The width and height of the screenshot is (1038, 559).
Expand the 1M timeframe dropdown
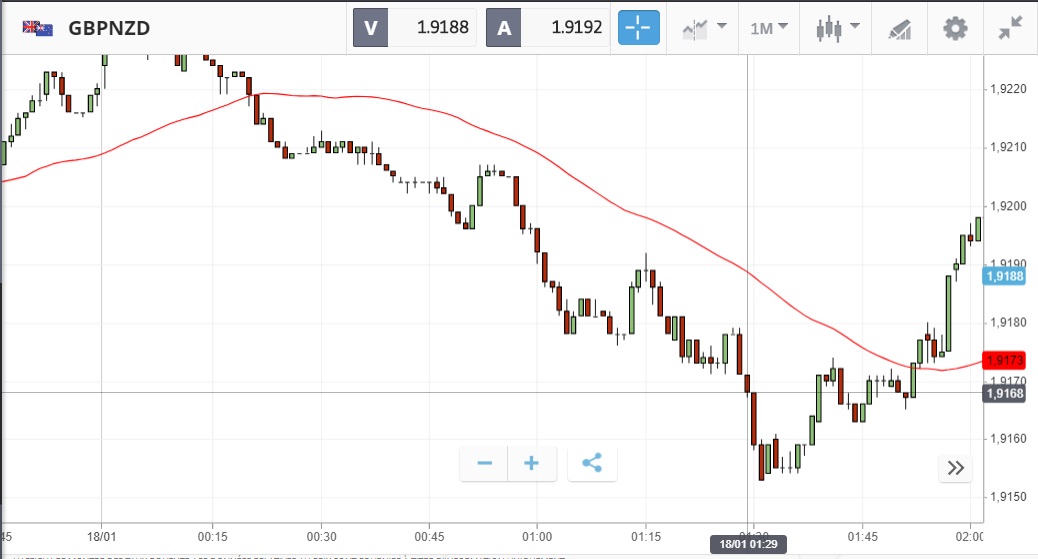[769, 28]
